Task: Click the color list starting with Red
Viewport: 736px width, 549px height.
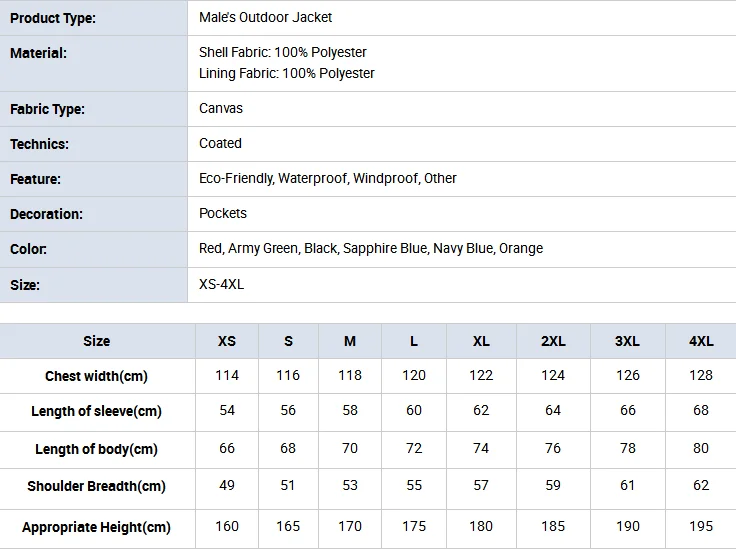Action: (x=371, y=248)
